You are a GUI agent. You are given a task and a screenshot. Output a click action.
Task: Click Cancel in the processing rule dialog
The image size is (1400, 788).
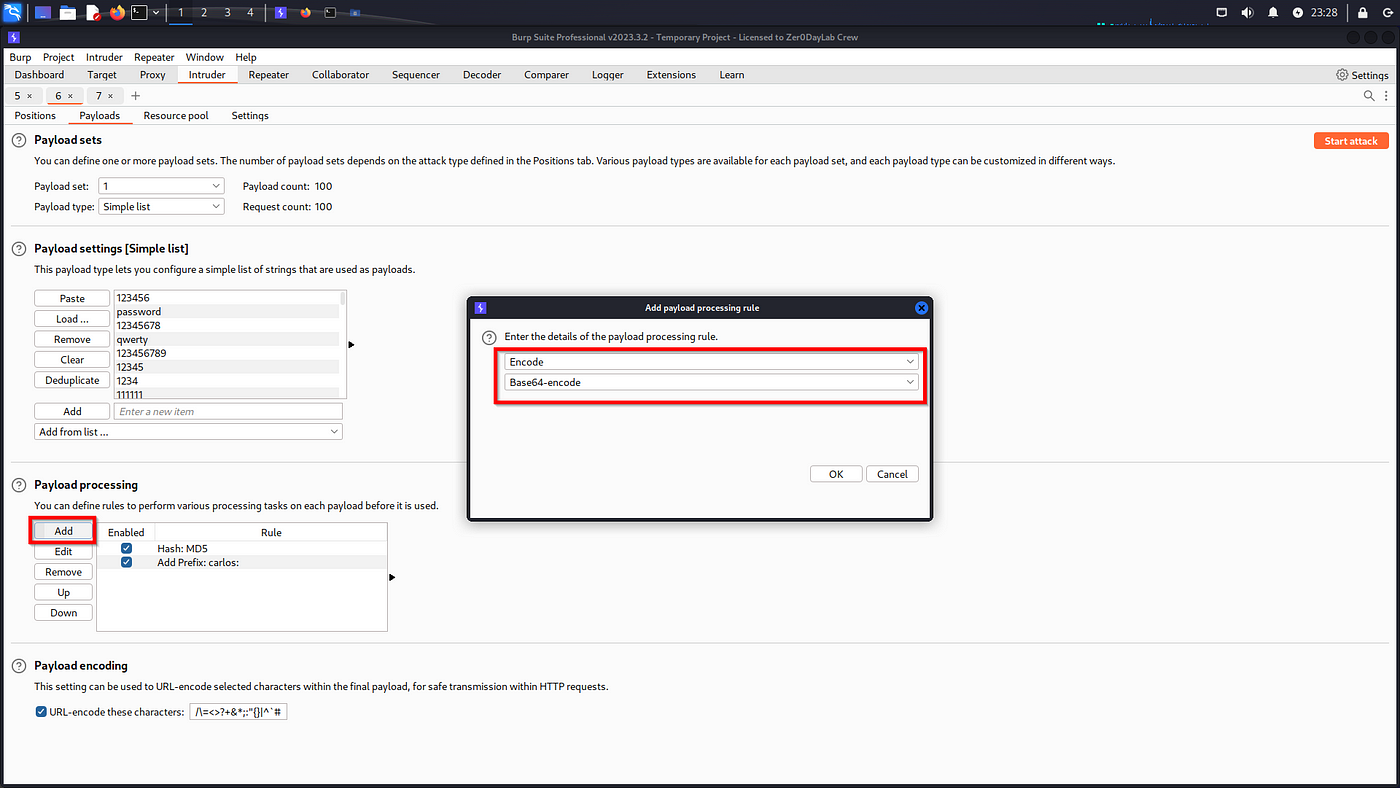pyautogui.click(x=892, y=474)
